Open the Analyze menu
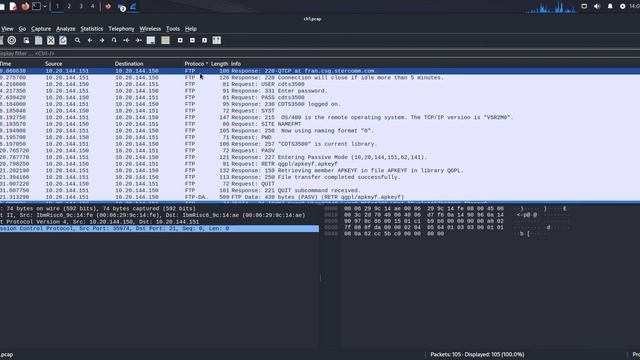Screen dimensions: 640x360 point(66,29)
